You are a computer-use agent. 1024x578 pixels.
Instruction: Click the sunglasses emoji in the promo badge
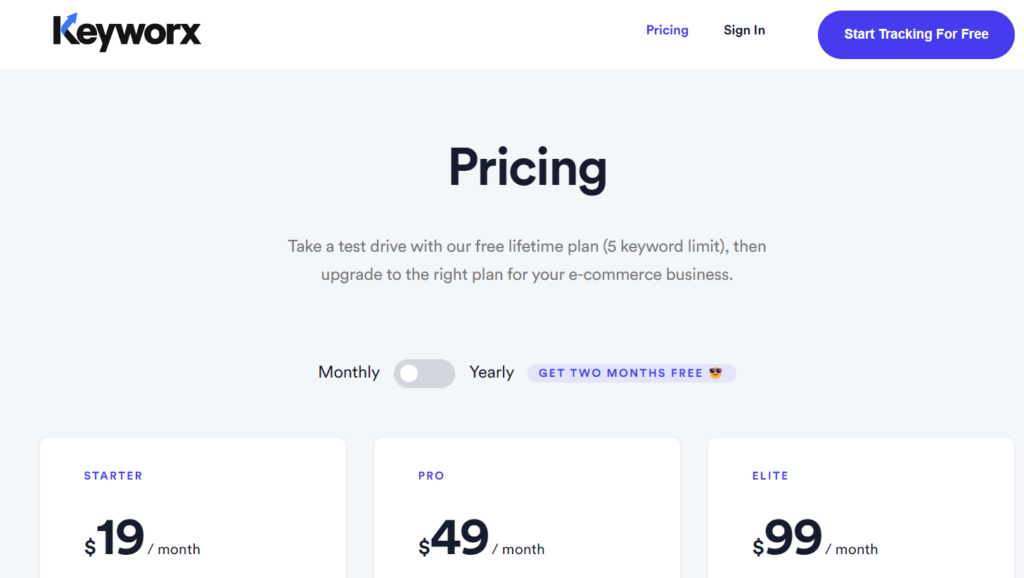coord(715,373)
